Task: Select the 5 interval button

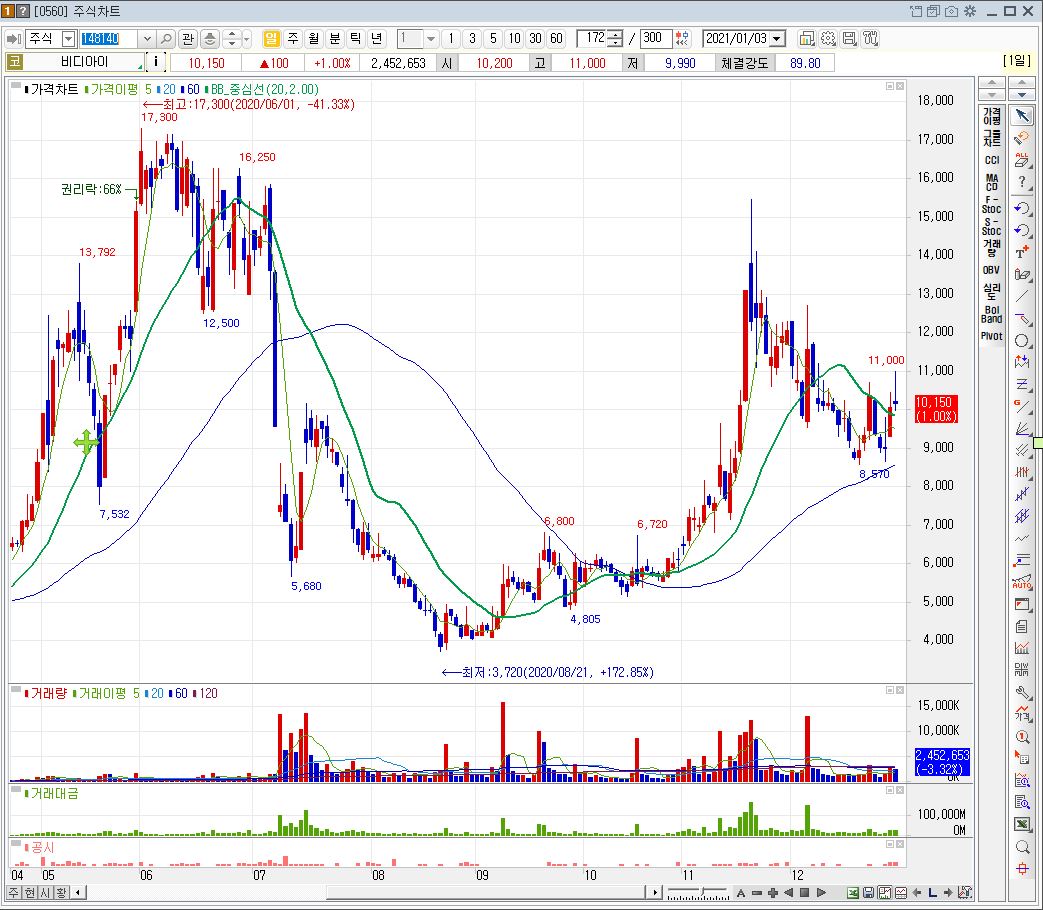Action: pyautogui.click(x=493, y=39)
